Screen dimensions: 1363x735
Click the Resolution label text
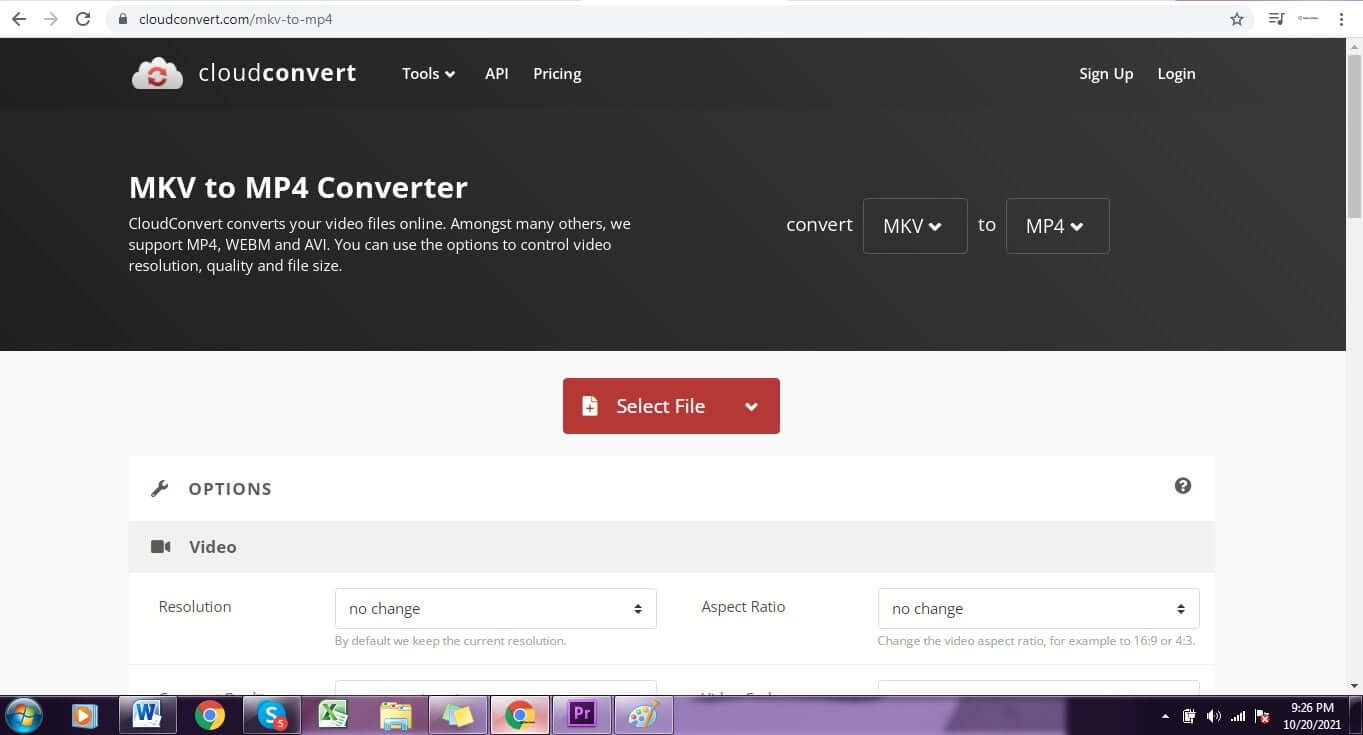click(x=195, y=607)
